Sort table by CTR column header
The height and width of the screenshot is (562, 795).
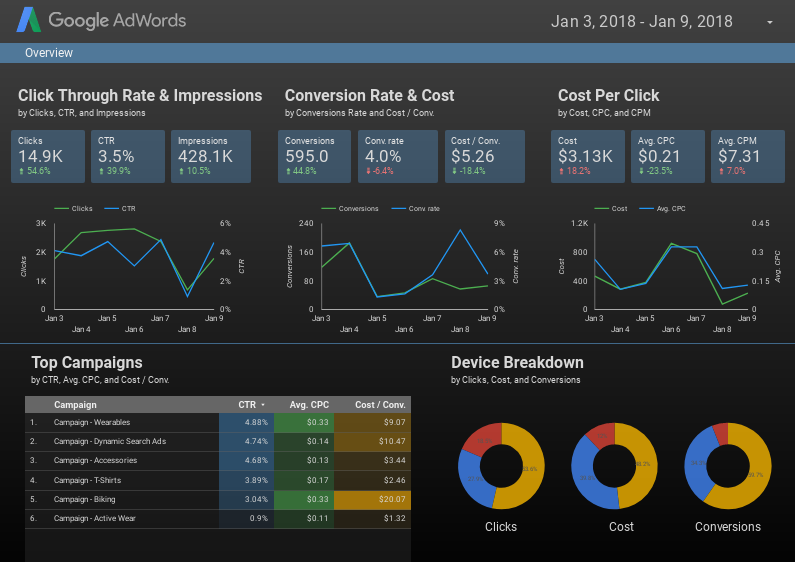[247, 405]
